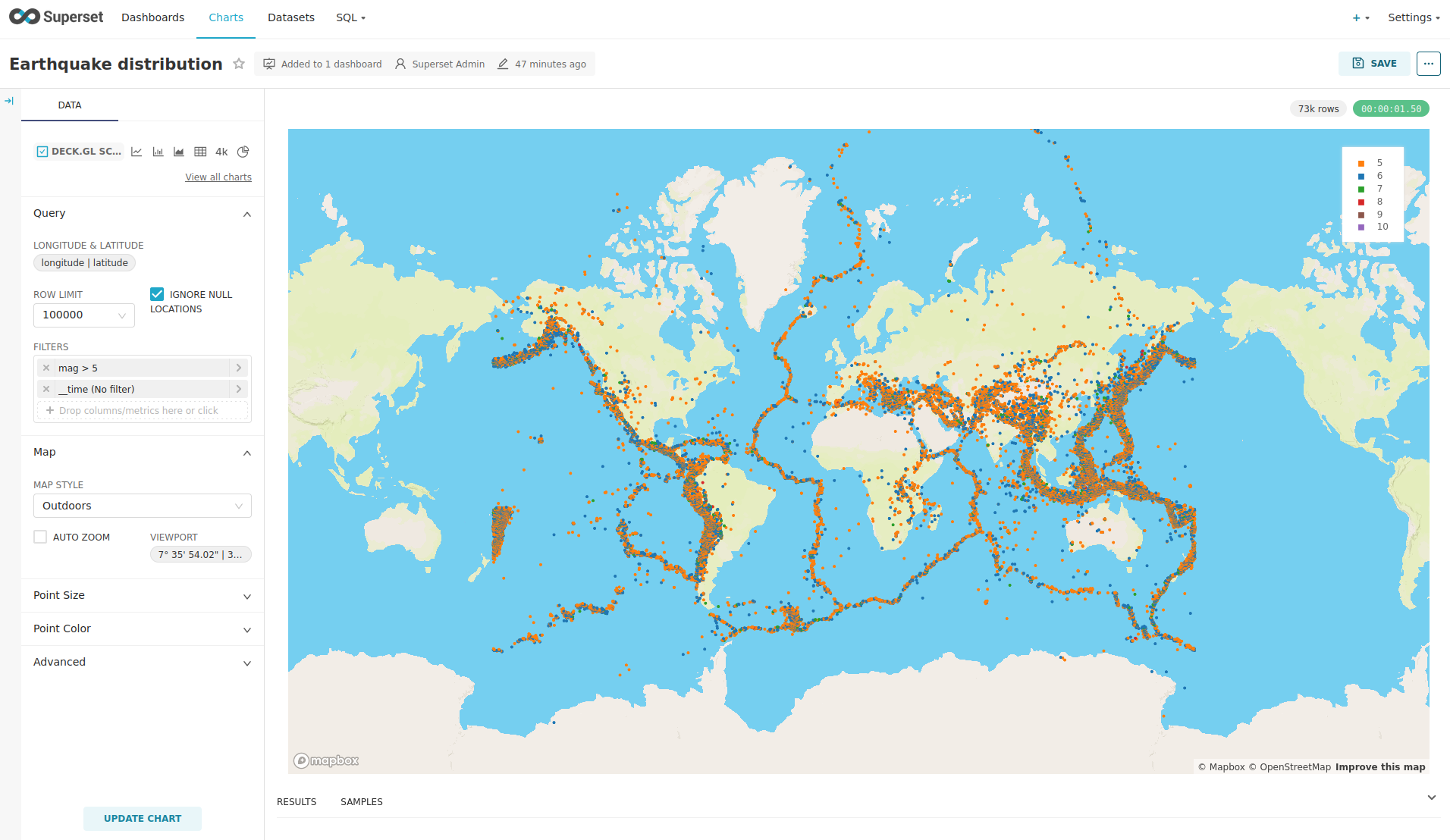Open the Map Style dropdown
The width and height of the screenshot is (1450, 840).
point(142,506)
